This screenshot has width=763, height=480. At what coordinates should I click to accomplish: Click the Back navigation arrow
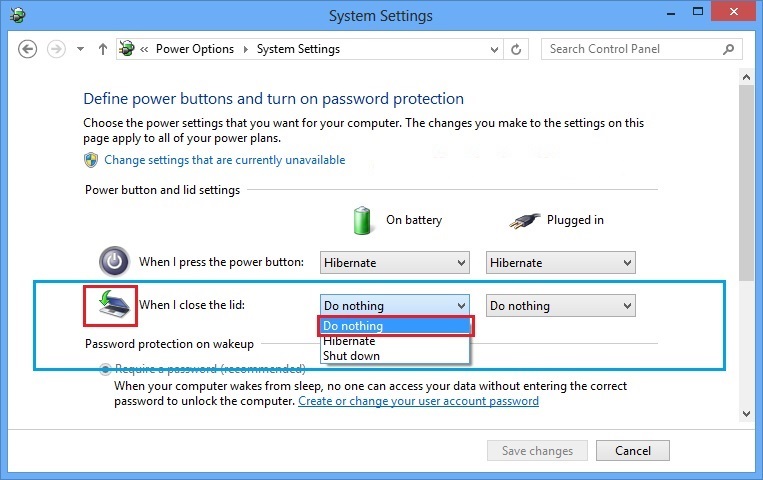tap(28, 49)
